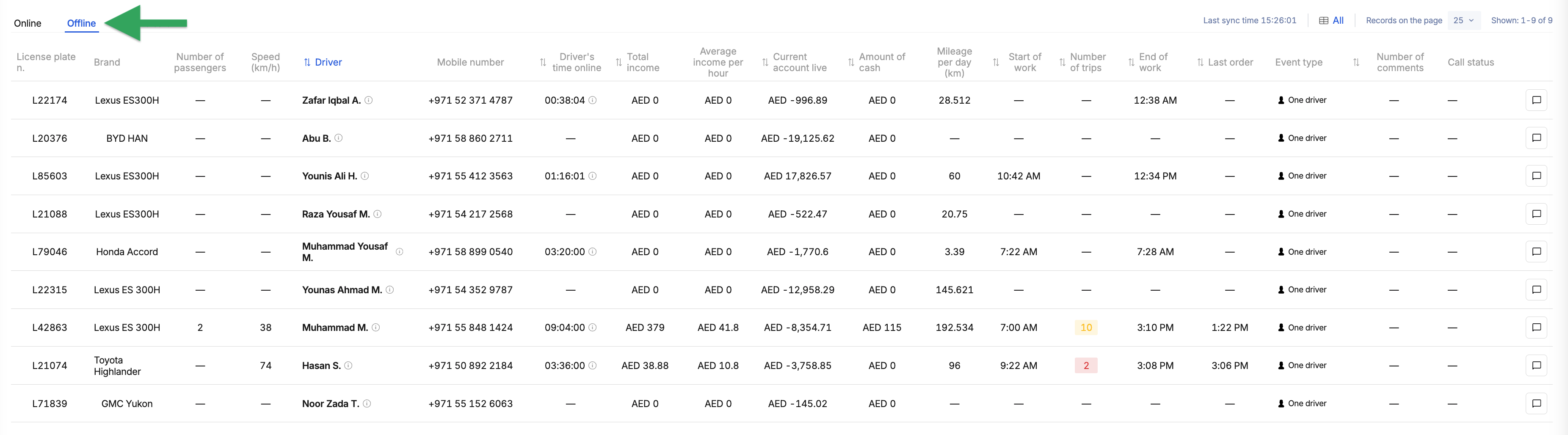Click license plate L22174
1568x435 pixels.
[x=50, y=100]
